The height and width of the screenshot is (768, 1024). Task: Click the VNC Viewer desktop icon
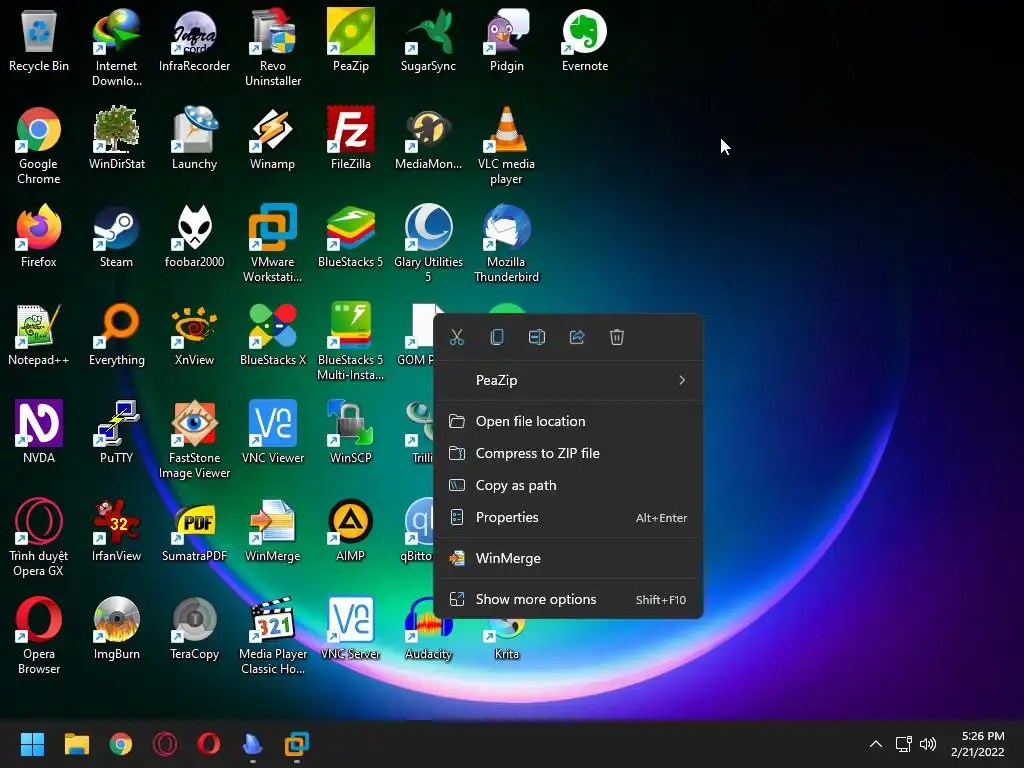point(273,431)
